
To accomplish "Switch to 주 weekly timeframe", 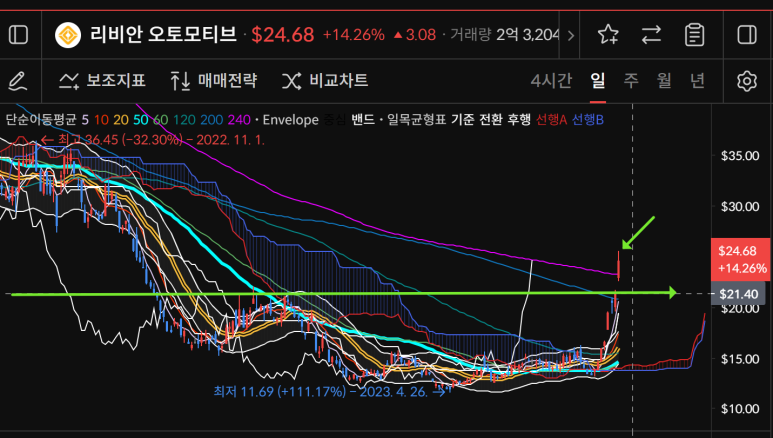I will click(x=631, y=80).
